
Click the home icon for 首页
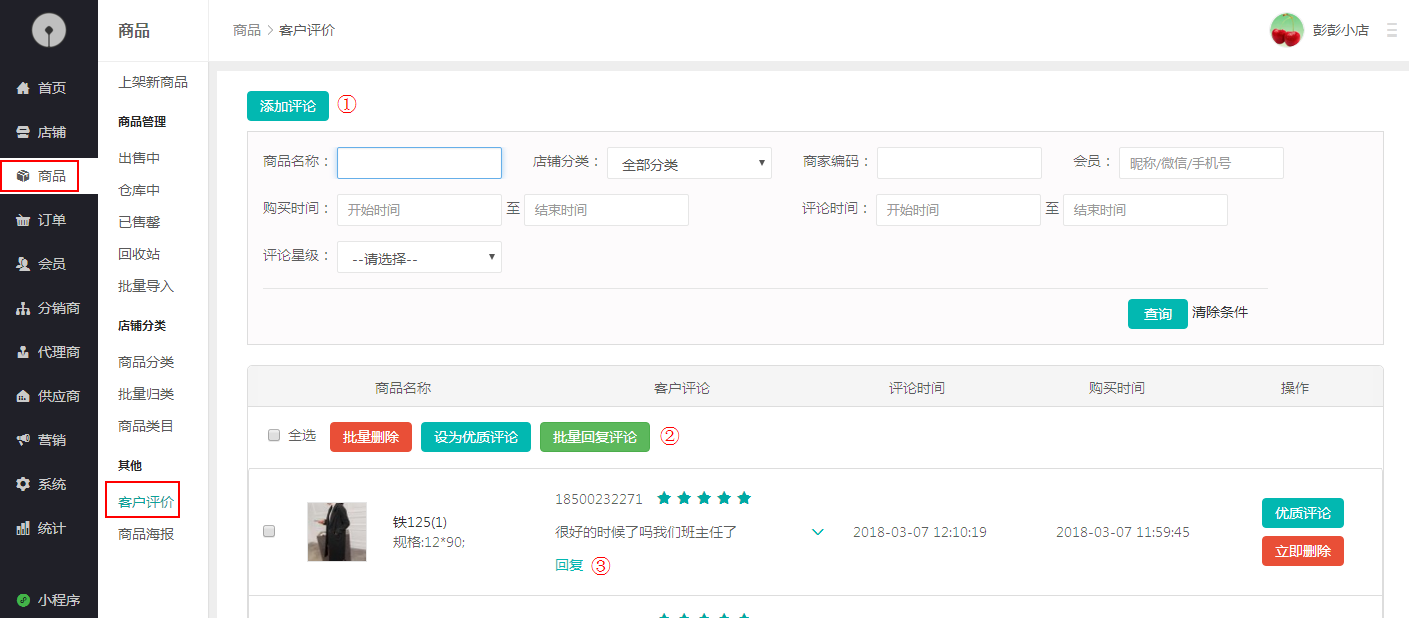coord(23,88)
